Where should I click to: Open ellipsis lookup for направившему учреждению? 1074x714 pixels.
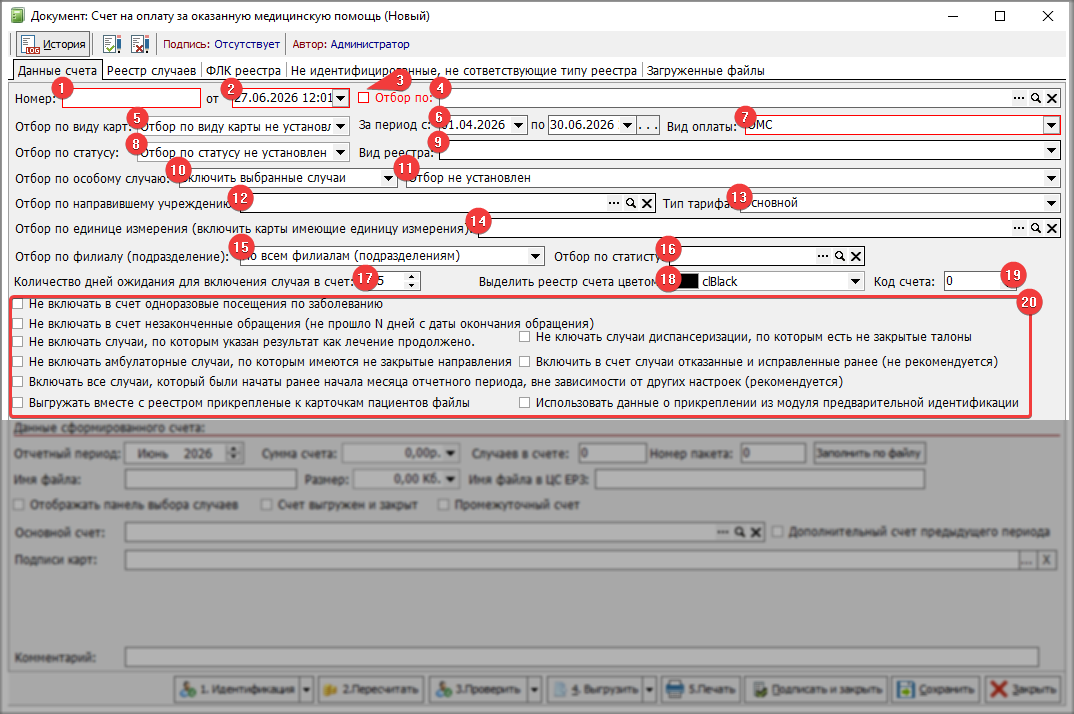(614, 203)
